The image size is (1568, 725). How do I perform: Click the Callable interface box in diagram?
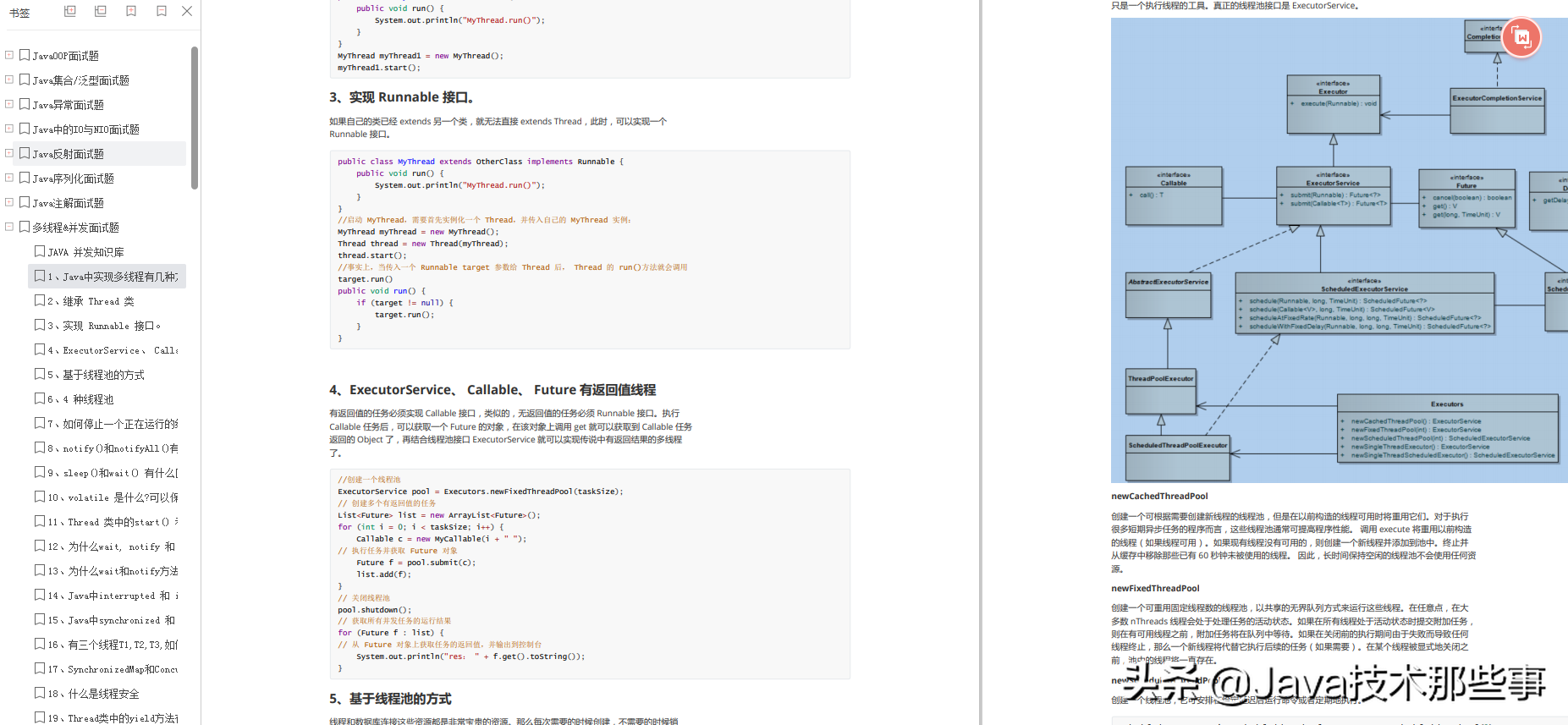coord(1173,195)
